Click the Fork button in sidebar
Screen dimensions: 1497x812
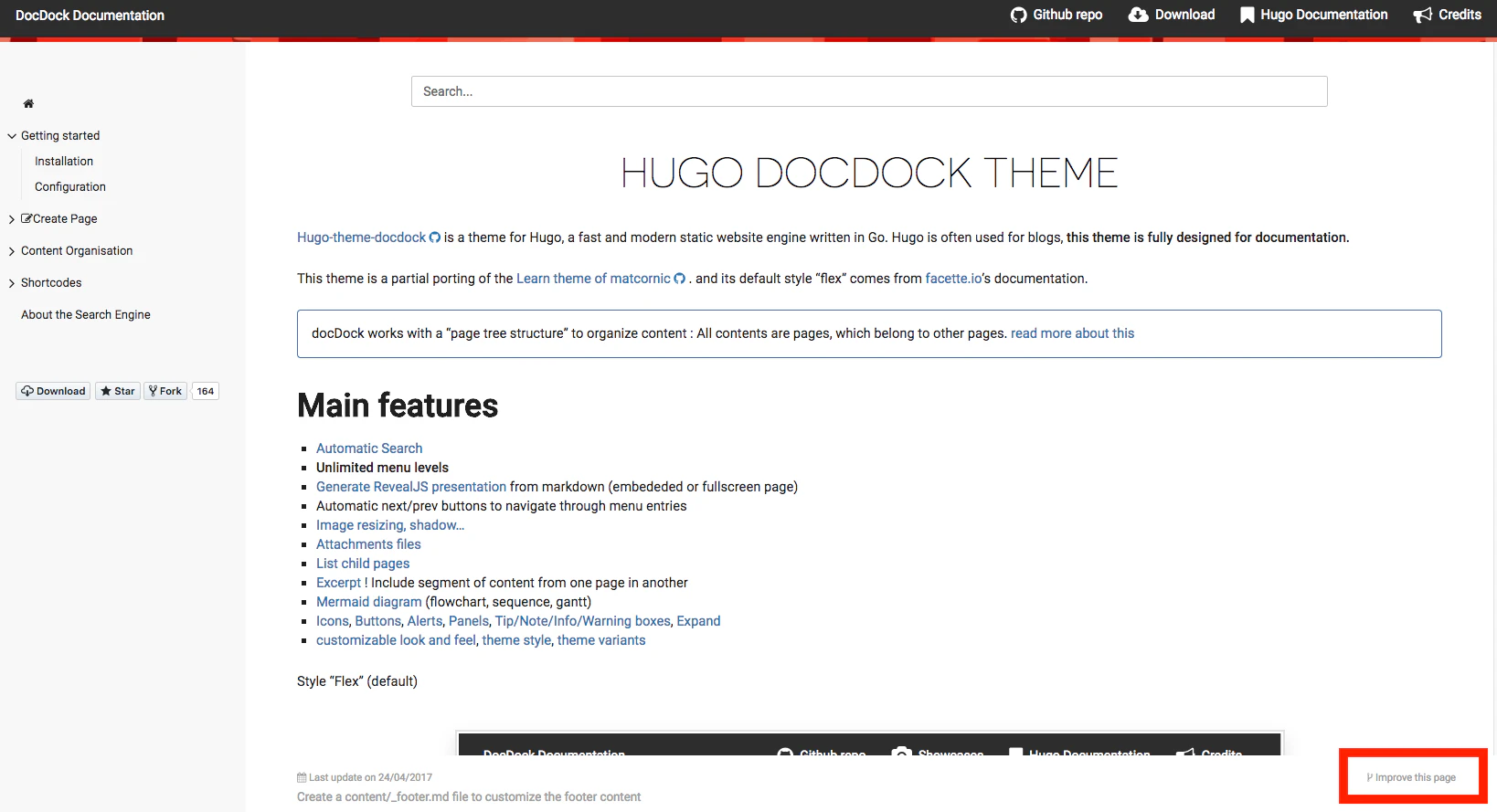165,391
